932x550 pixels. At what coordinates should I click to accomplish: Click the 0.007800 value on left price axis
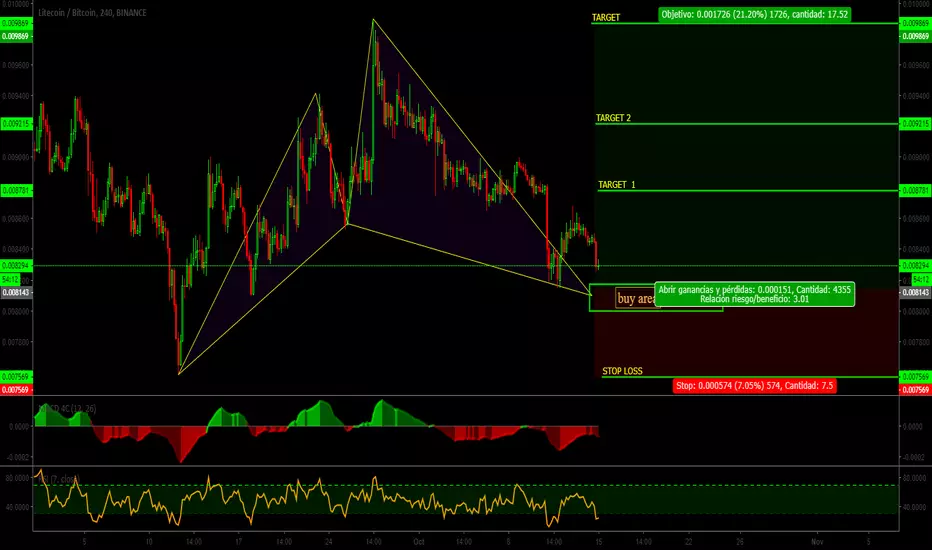[15, 342]
